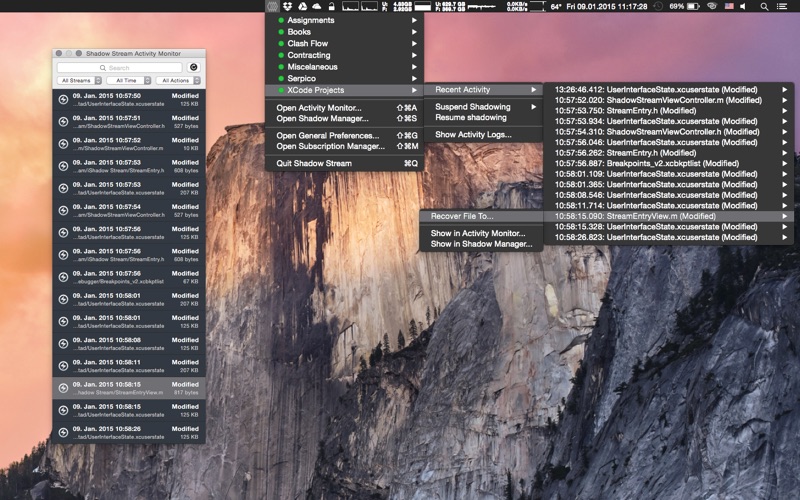Select 10:57:53.750 StreamEntry.h recent item
This screenshot has width=800, height=500.
669,111
